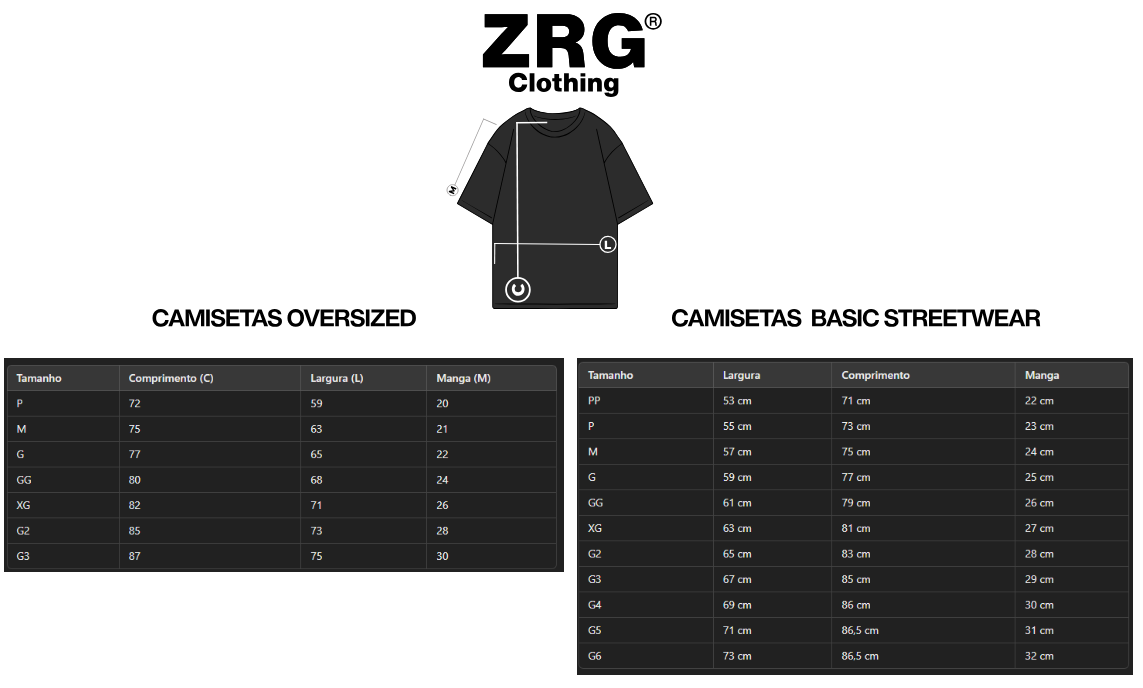Select the 86 cm length for Streetwear G4
The width and height of the screenshot is (1143, 688).
[x=856, y=605]
